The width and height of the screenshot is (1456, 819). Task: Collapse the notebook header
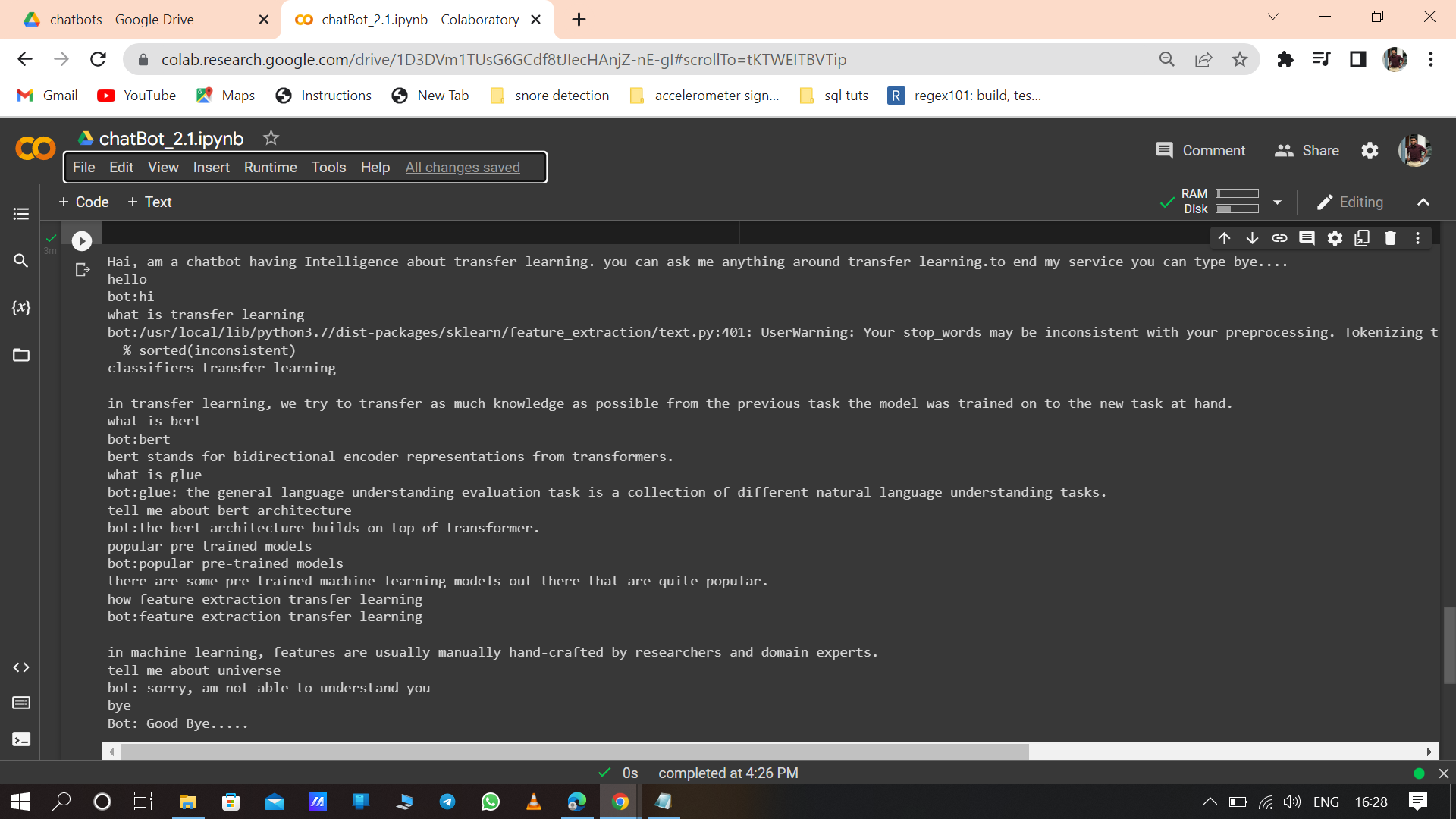1423,202
